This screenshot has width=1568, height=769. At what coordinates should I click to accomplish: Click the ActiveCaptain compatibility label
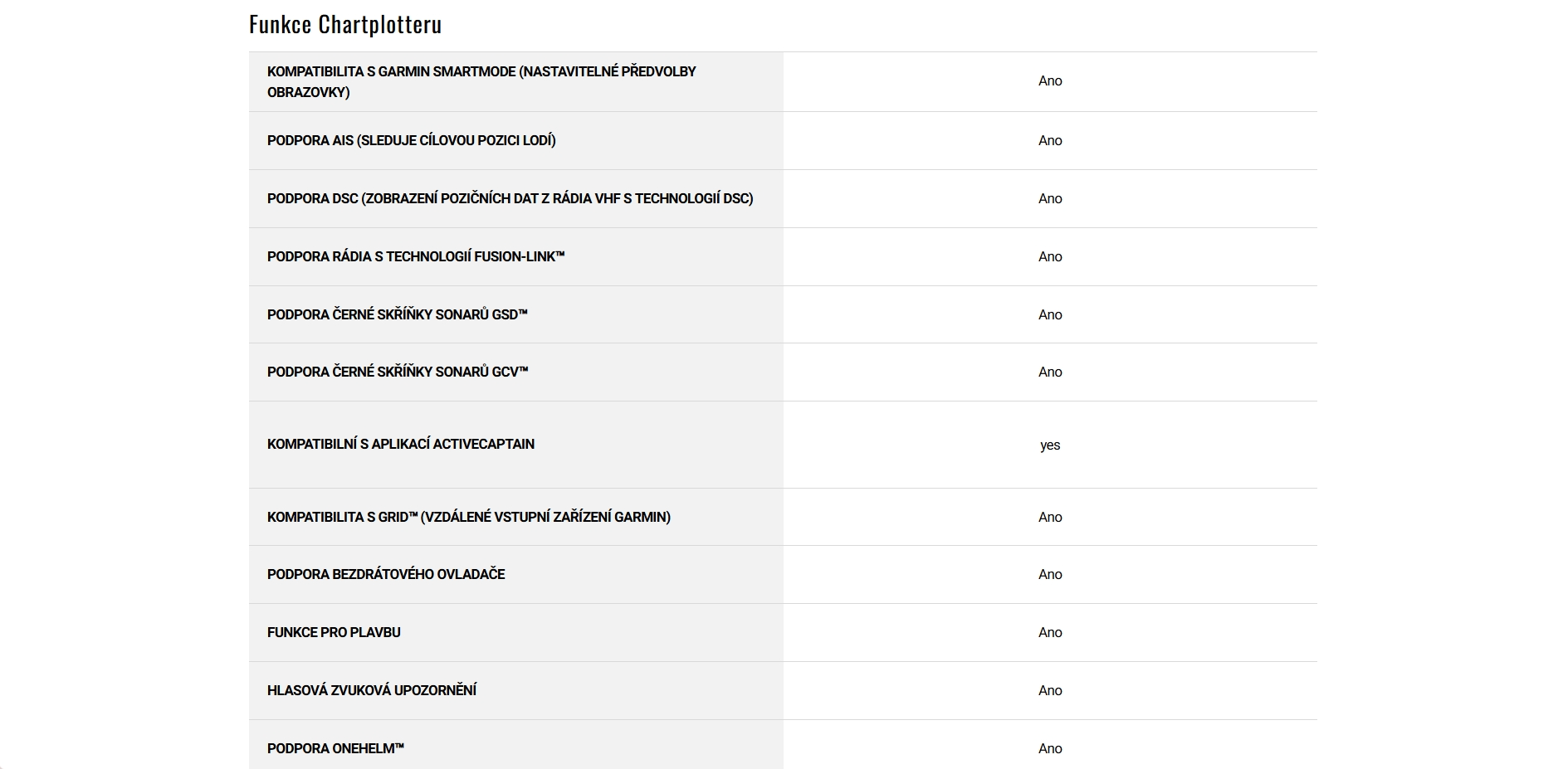401,444
